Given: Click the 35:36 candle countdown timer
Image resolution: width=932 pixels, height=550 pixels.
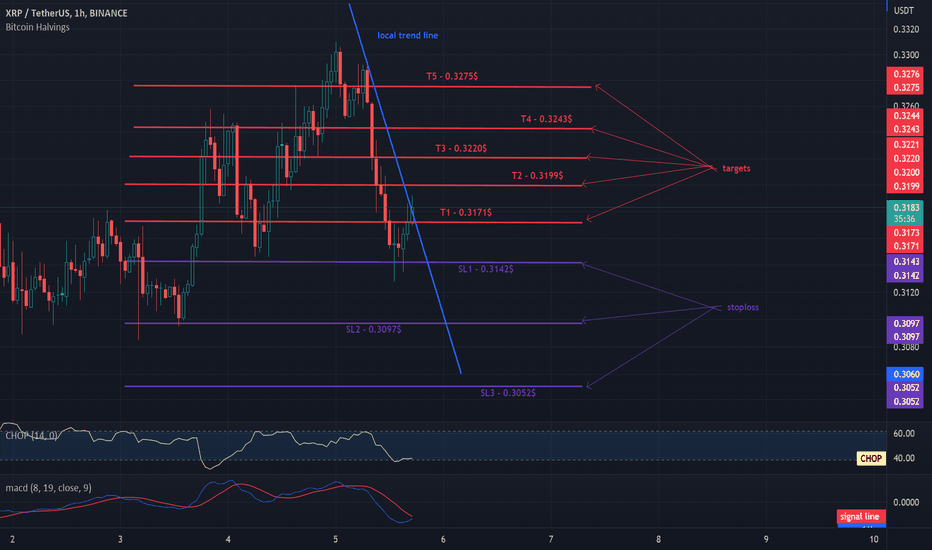Looking at the screenshot, I should pos(905,219).
